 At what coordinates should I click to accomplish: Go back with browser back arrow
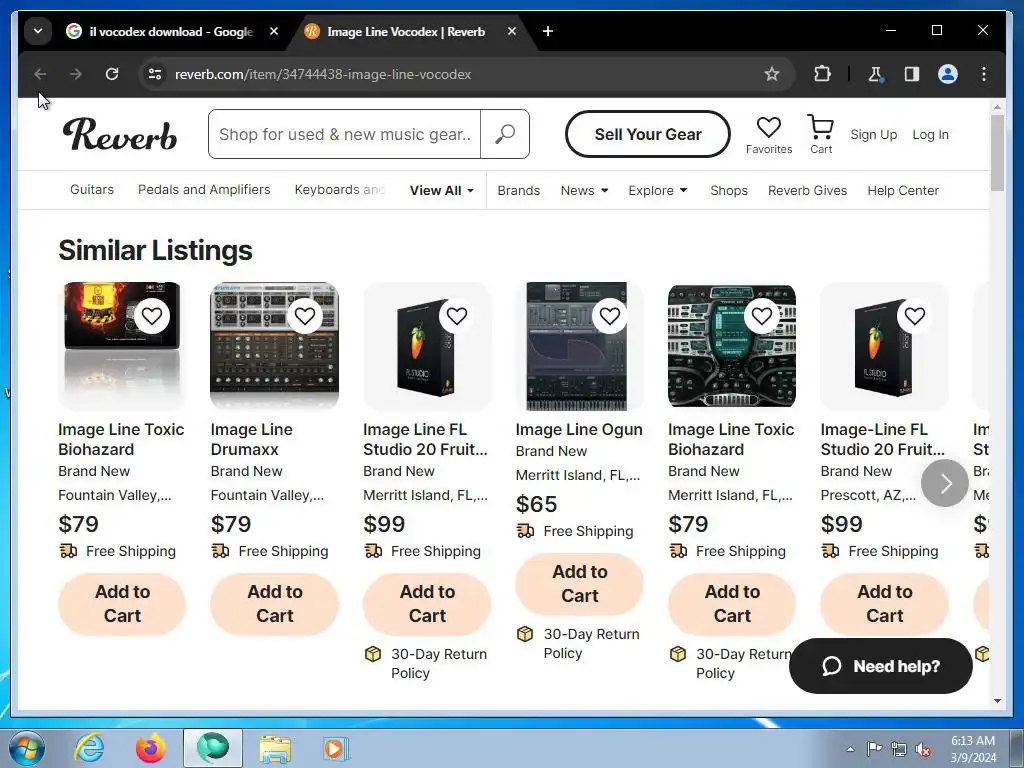coord(40,74)
